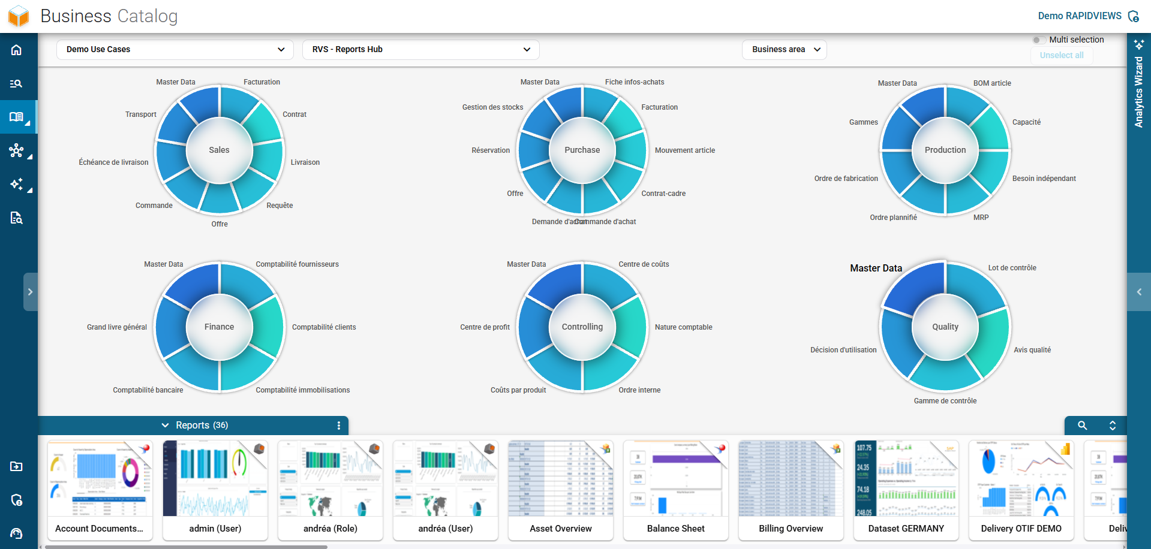Open the document search icon in sidebar

[x=16, y=218]
